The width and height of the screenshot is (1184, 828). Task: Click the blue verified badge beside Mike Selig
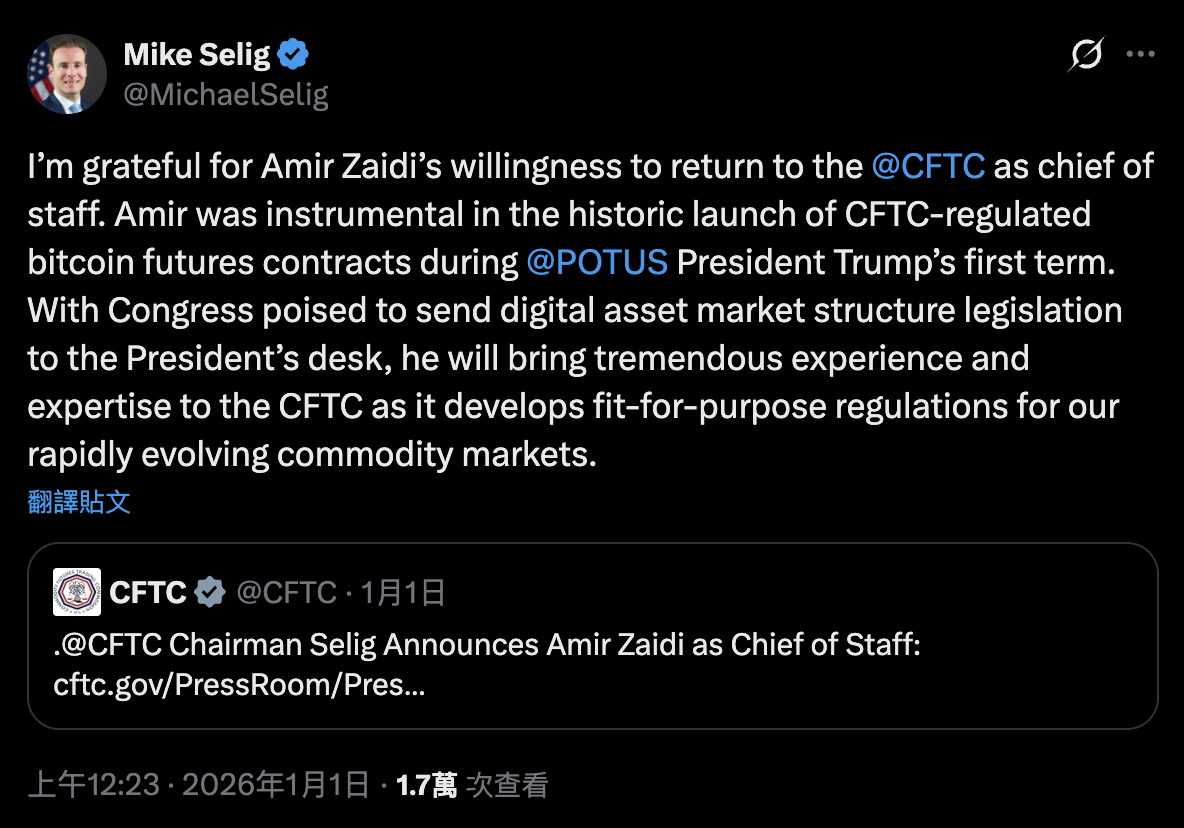[293, 55]
